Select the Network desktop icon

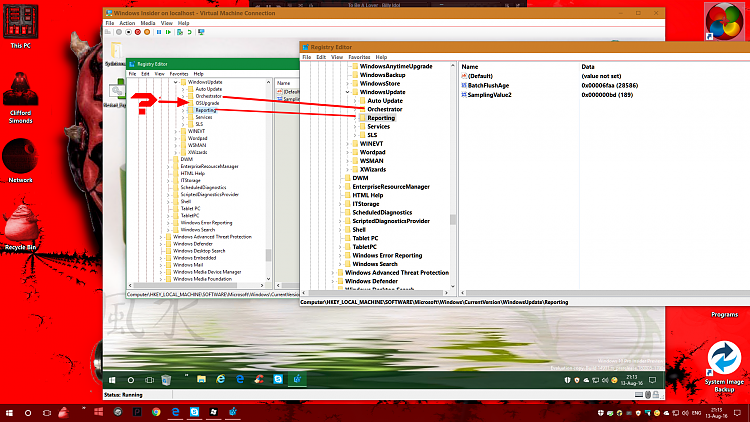pos(20,161)
